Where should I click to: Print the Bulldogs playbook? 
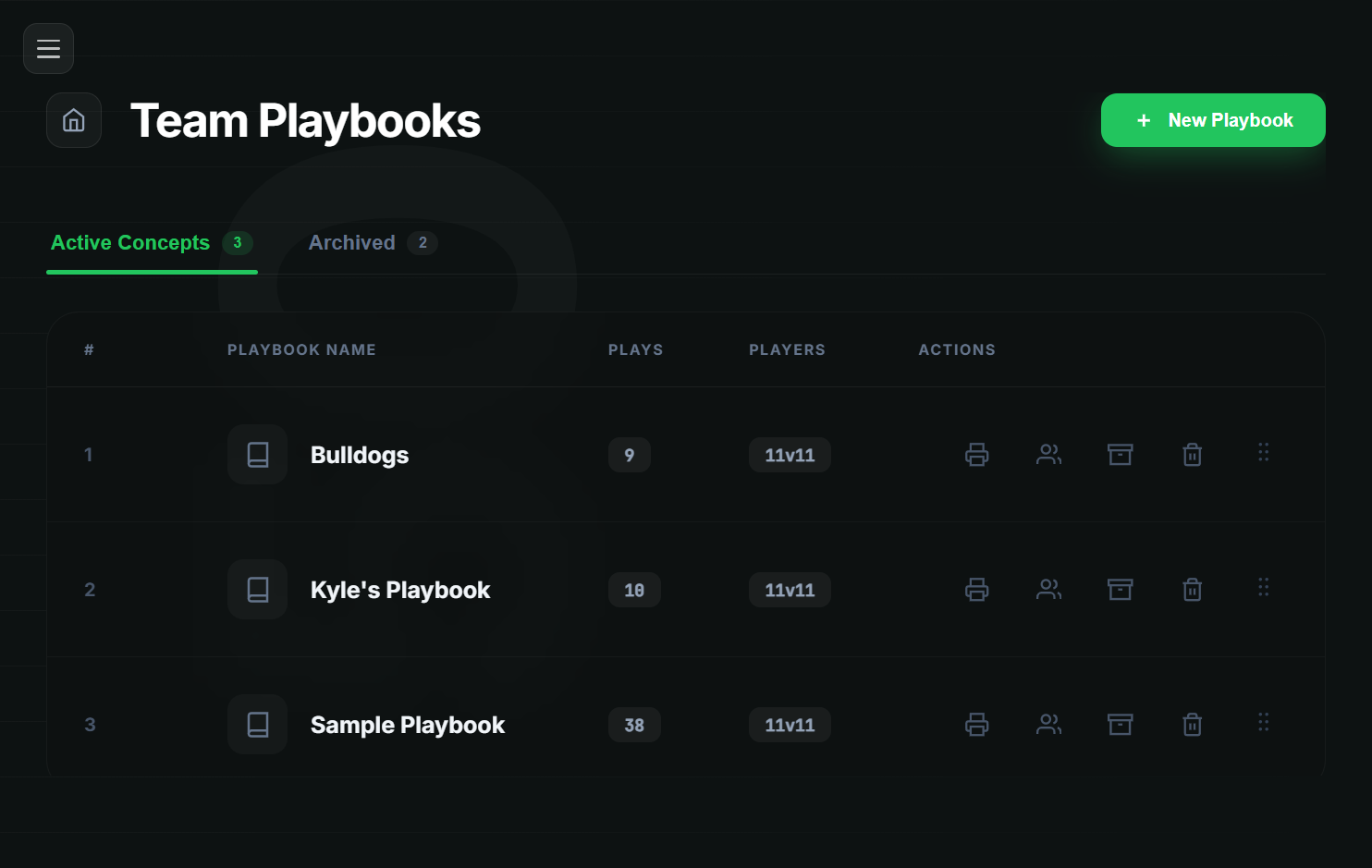(x=977, y=454)
